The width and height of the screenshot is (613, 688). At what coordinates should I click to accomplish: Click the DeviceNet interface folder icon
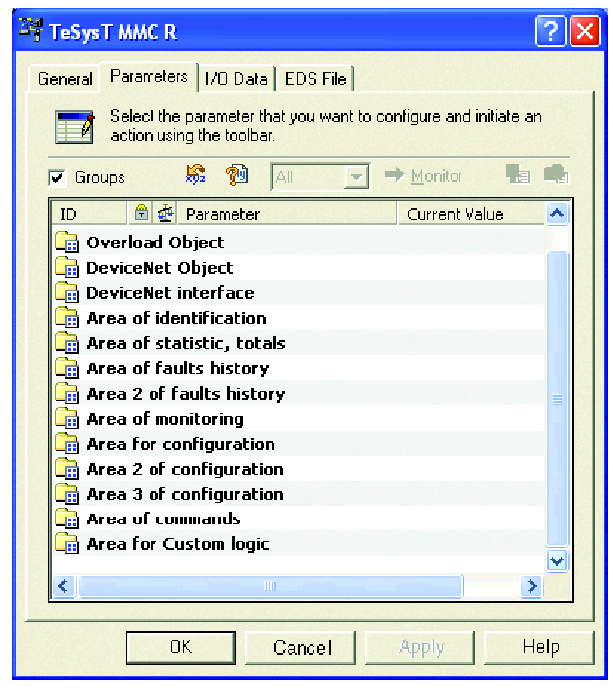(x=67, y=292)
